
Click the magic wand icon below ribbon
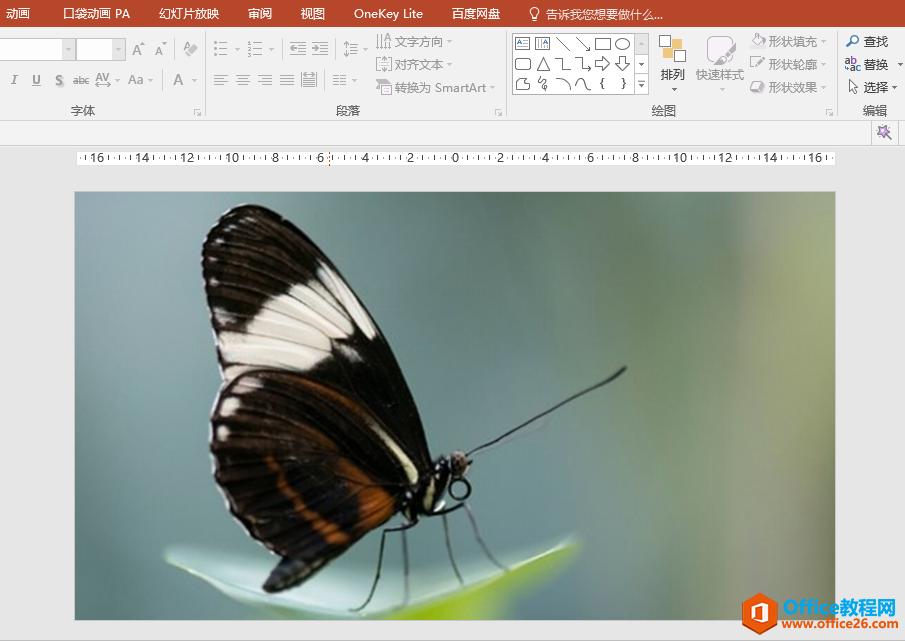click(884, 133)
